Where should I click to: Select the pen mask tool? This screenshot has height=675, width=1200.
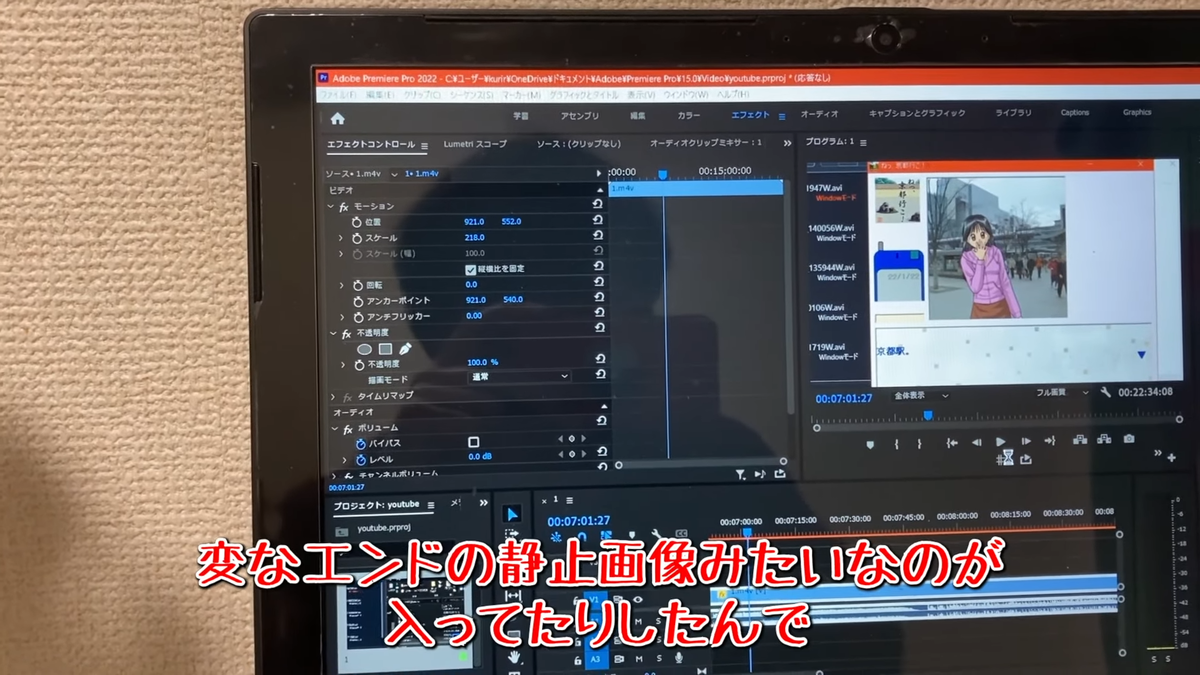405,348
